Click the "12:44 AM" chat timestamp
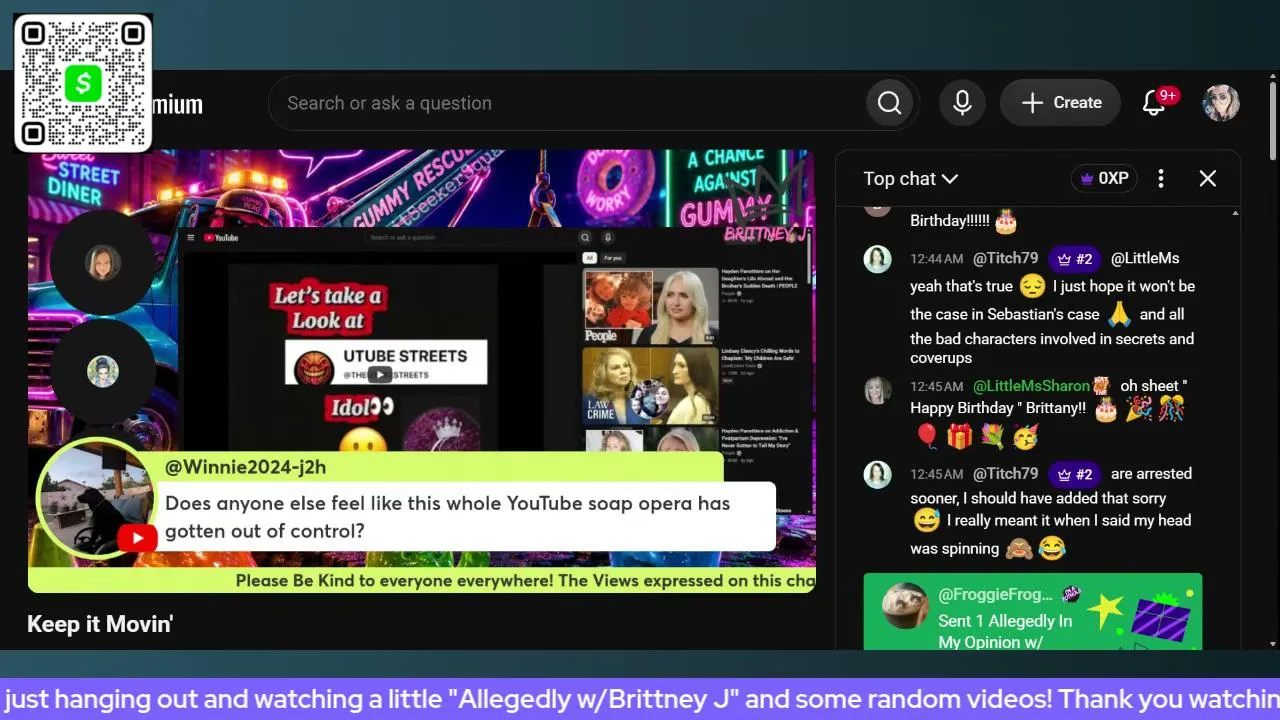 [937, 259]
